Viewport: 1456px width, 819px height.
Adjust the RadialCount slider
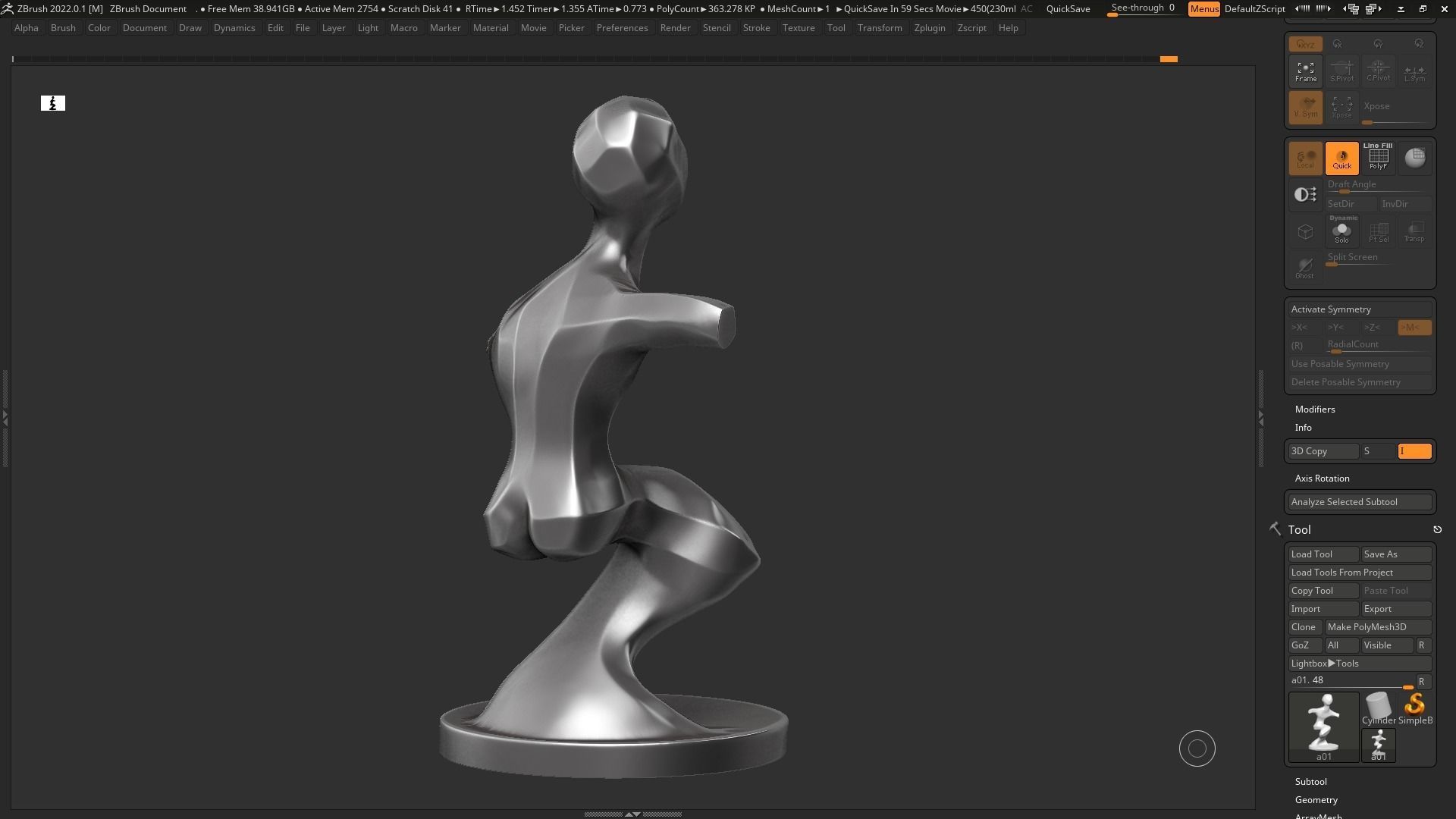point(1378,346)
